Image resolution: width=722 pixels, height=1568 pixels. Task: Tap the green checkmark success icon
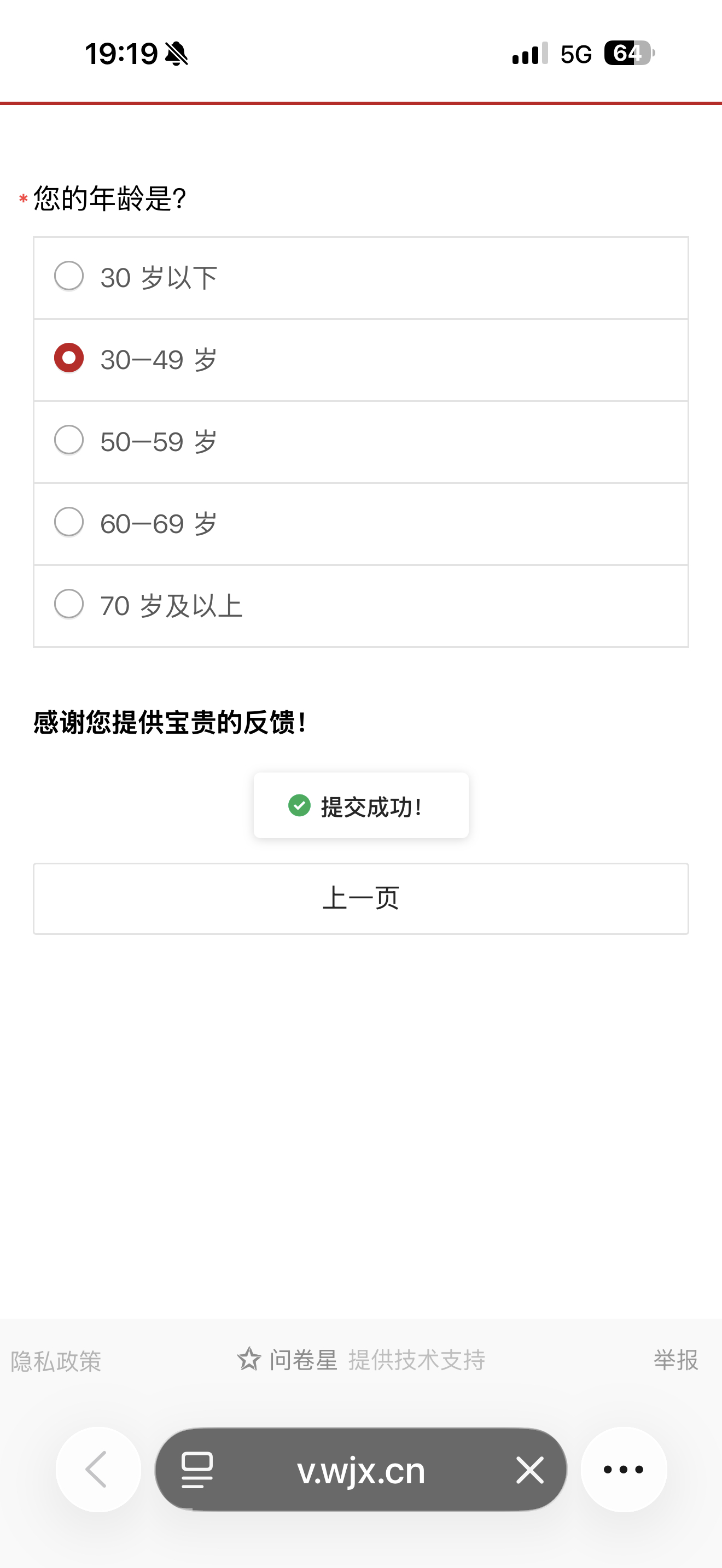tap(299, 805)
